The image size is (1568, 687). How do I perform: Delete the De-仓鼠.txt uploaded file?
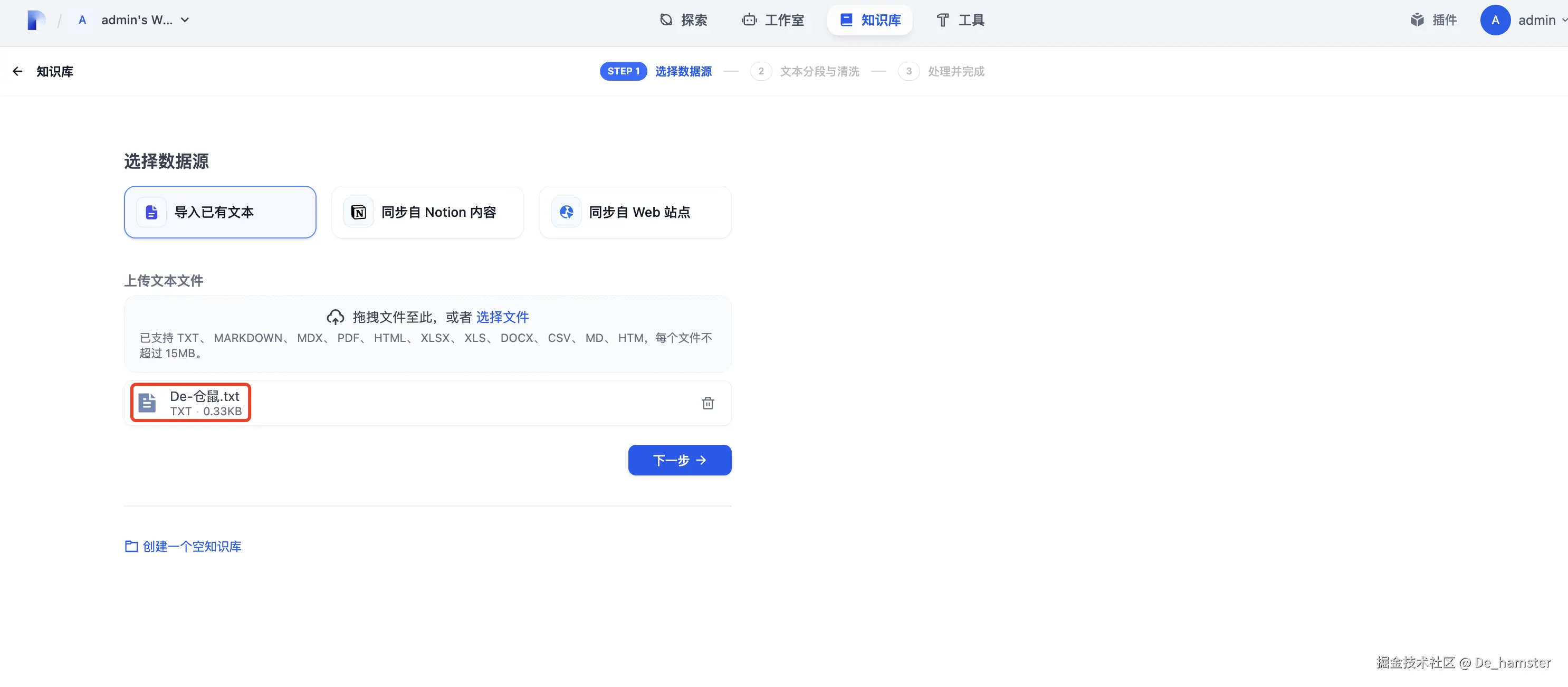tap(707, 403)
